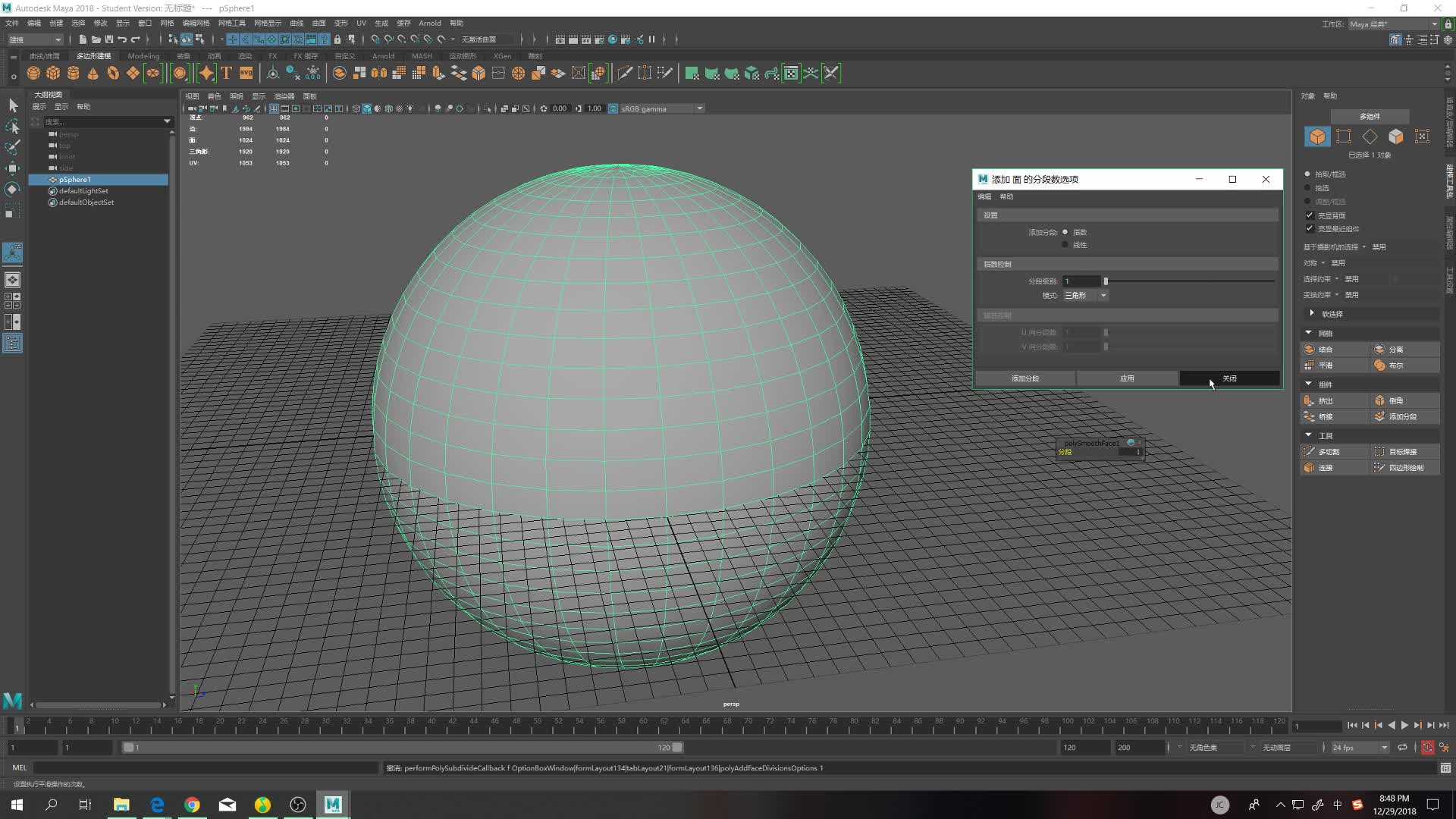Open the UV menu in menu bar
Image resolution: width=1456 pixels, height=819 pixels.
coord(361,23)
